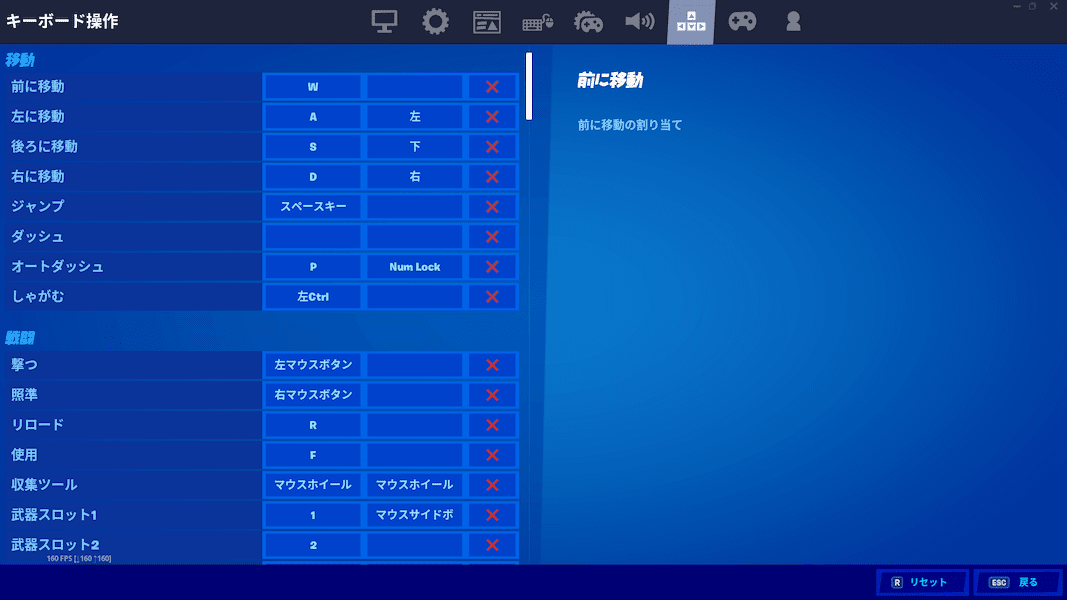Clear the 左に移動 key binding

pyautogui.click(x=493, y=117)
